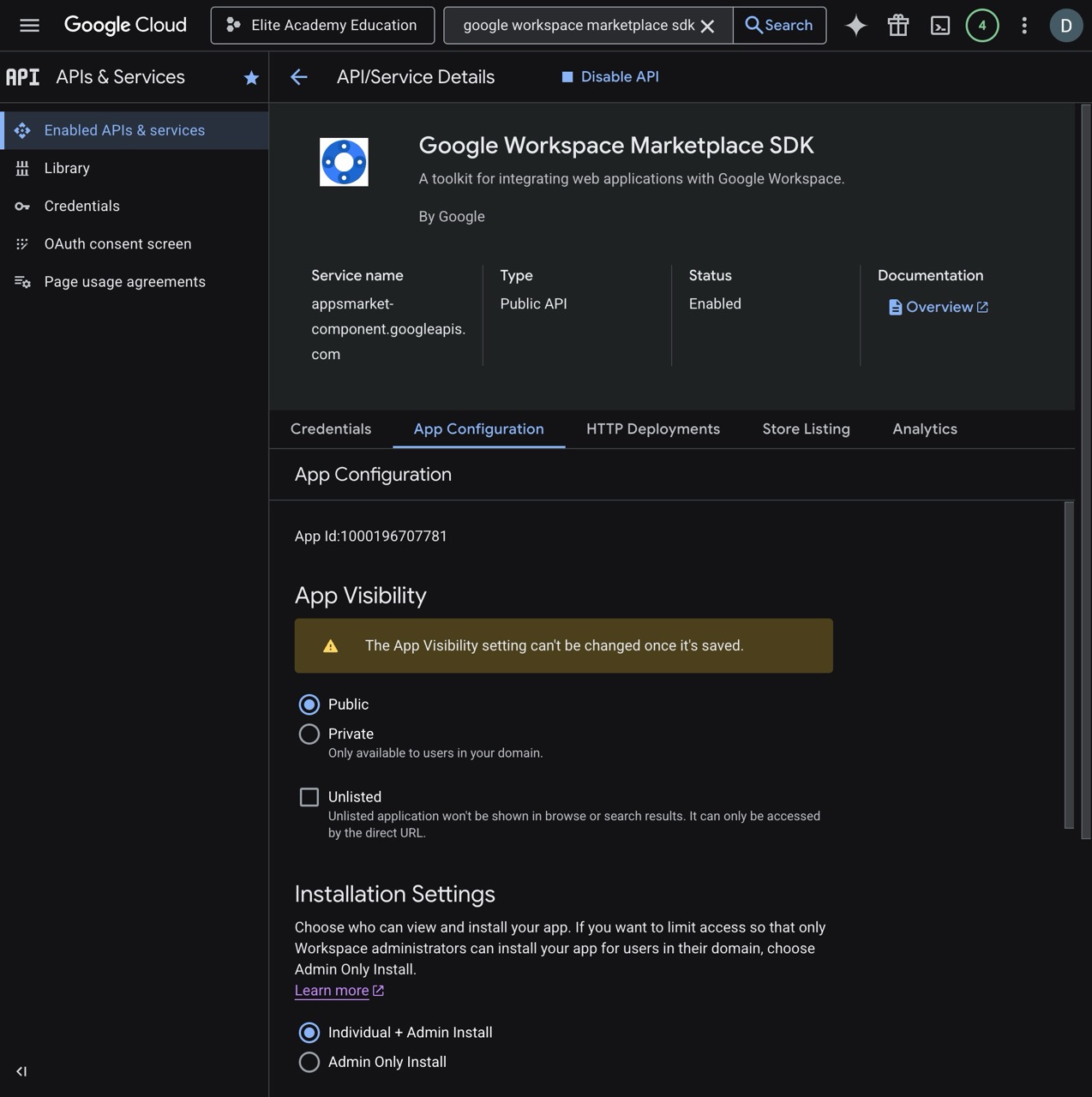Click the Disable API button

point(610,77)
